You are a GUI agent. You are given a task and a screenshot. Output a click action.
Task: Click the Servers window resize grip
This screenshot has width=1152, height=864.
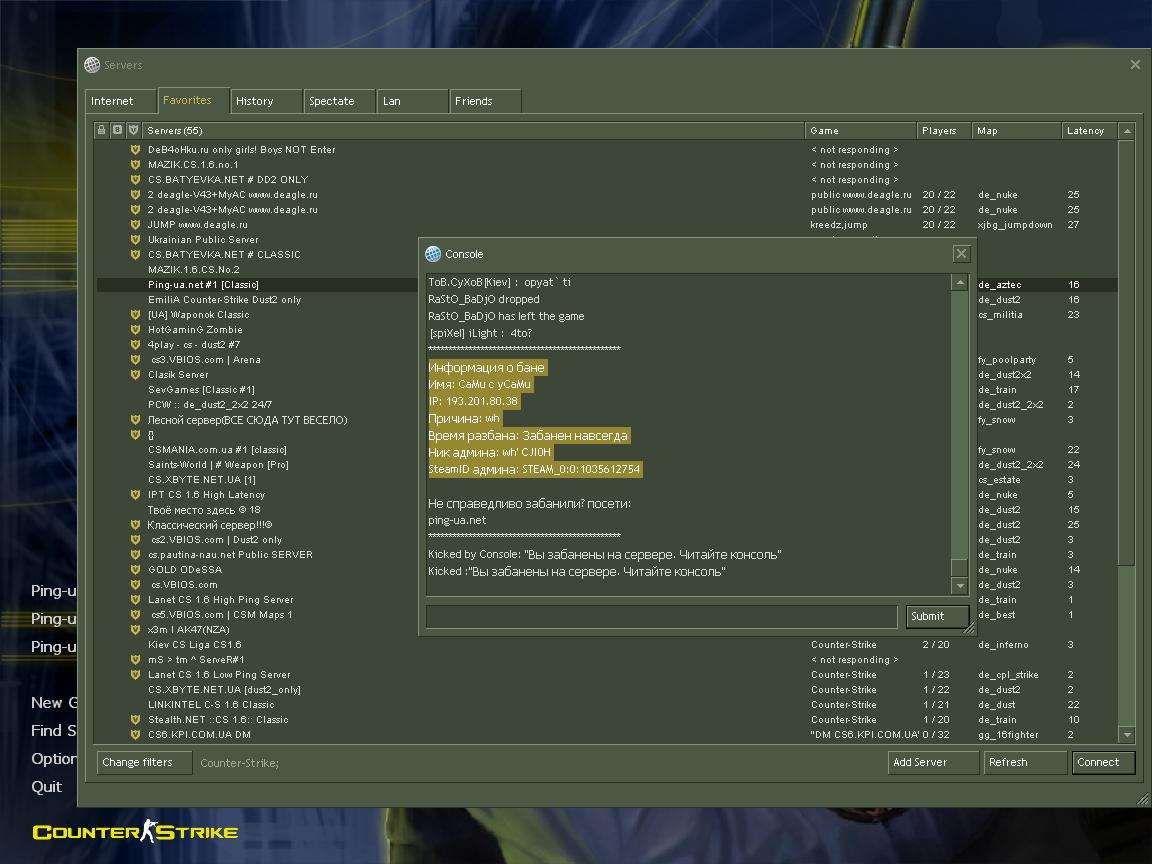(x=1142, y=799)
